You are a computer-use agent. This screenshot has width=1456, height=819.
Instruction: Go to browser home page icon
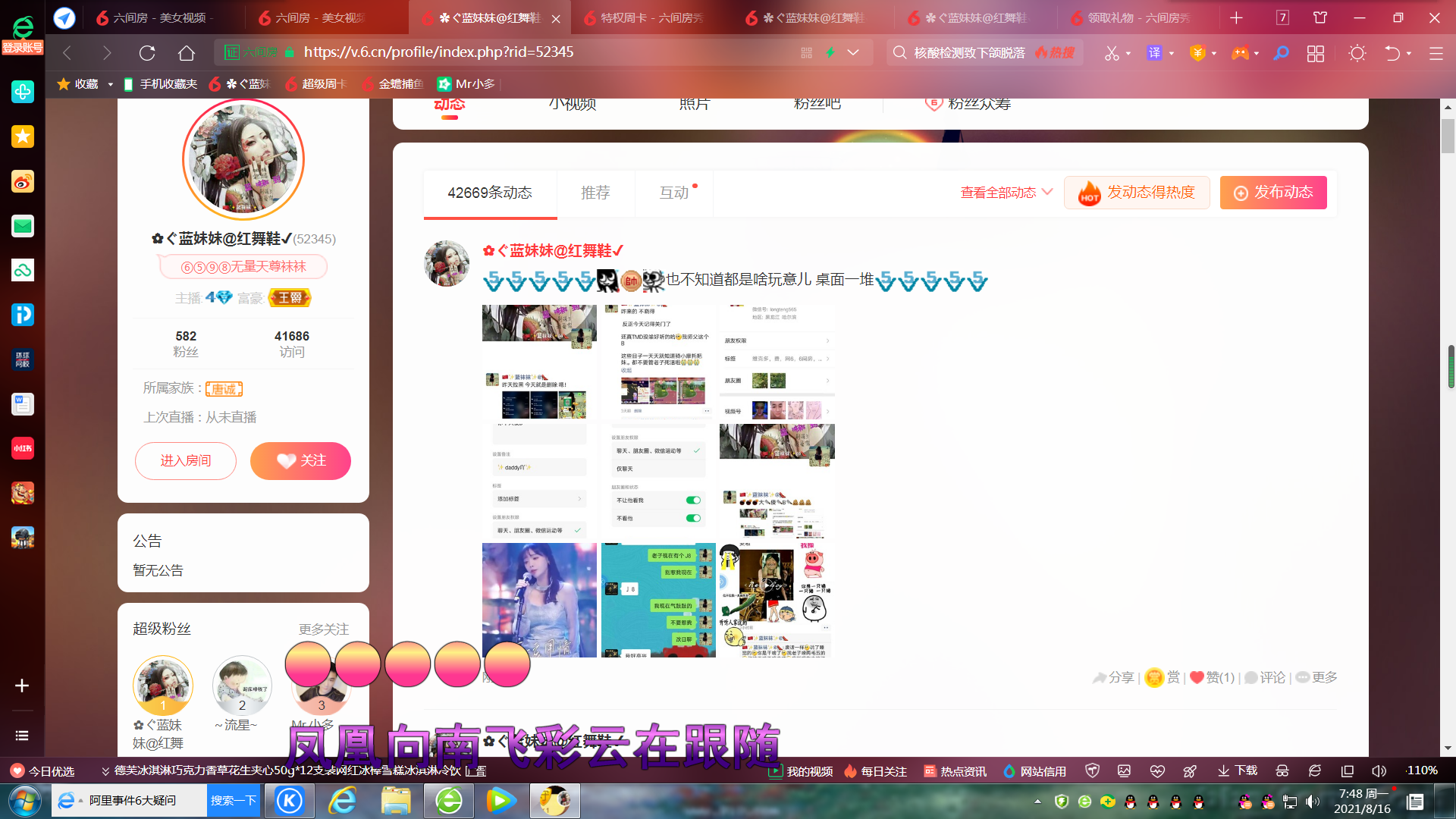tap(187, 53)
